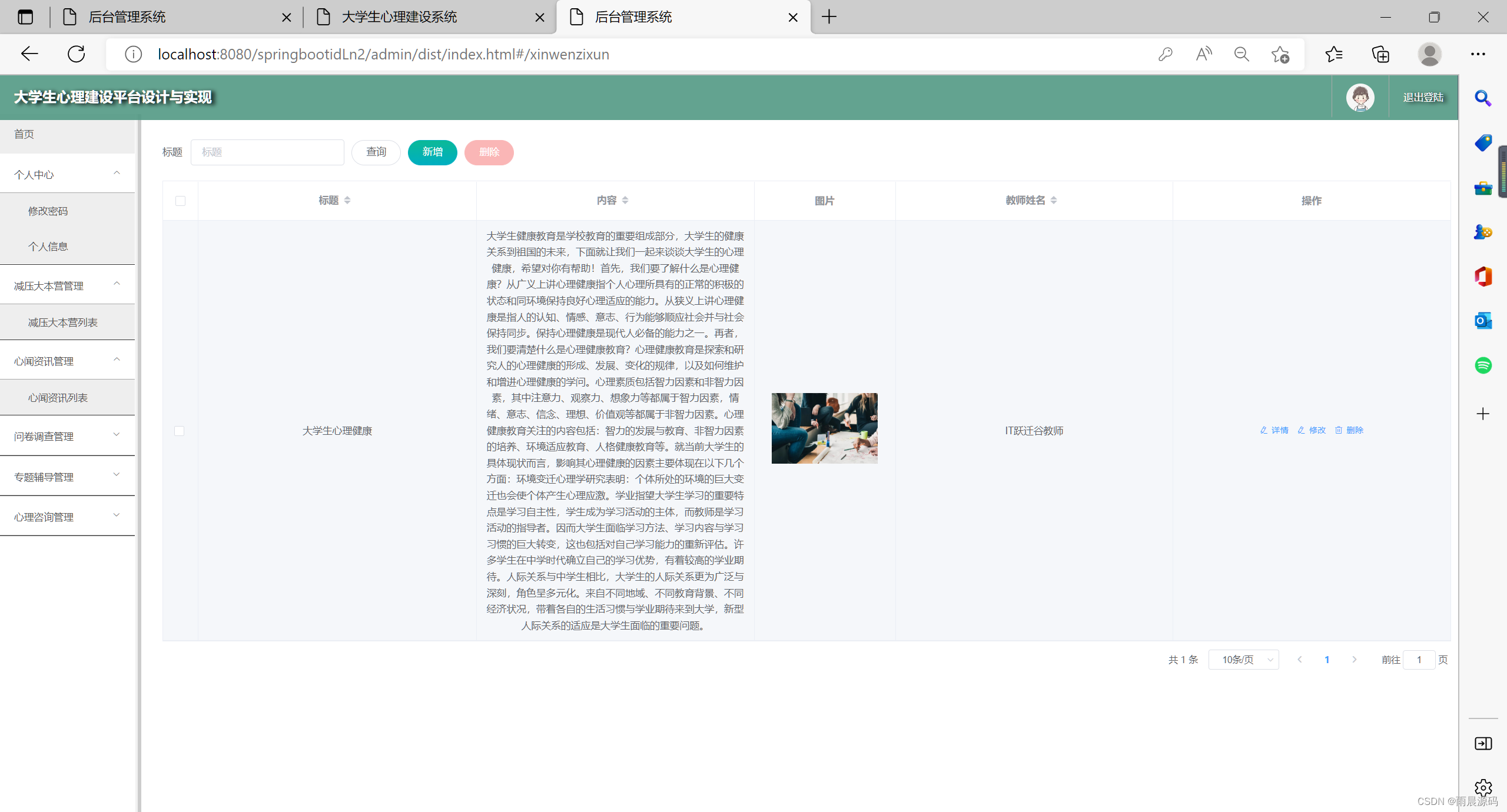
Task: Hide the sidebar using the collapse icon
Action: (x=1483, y=744)
